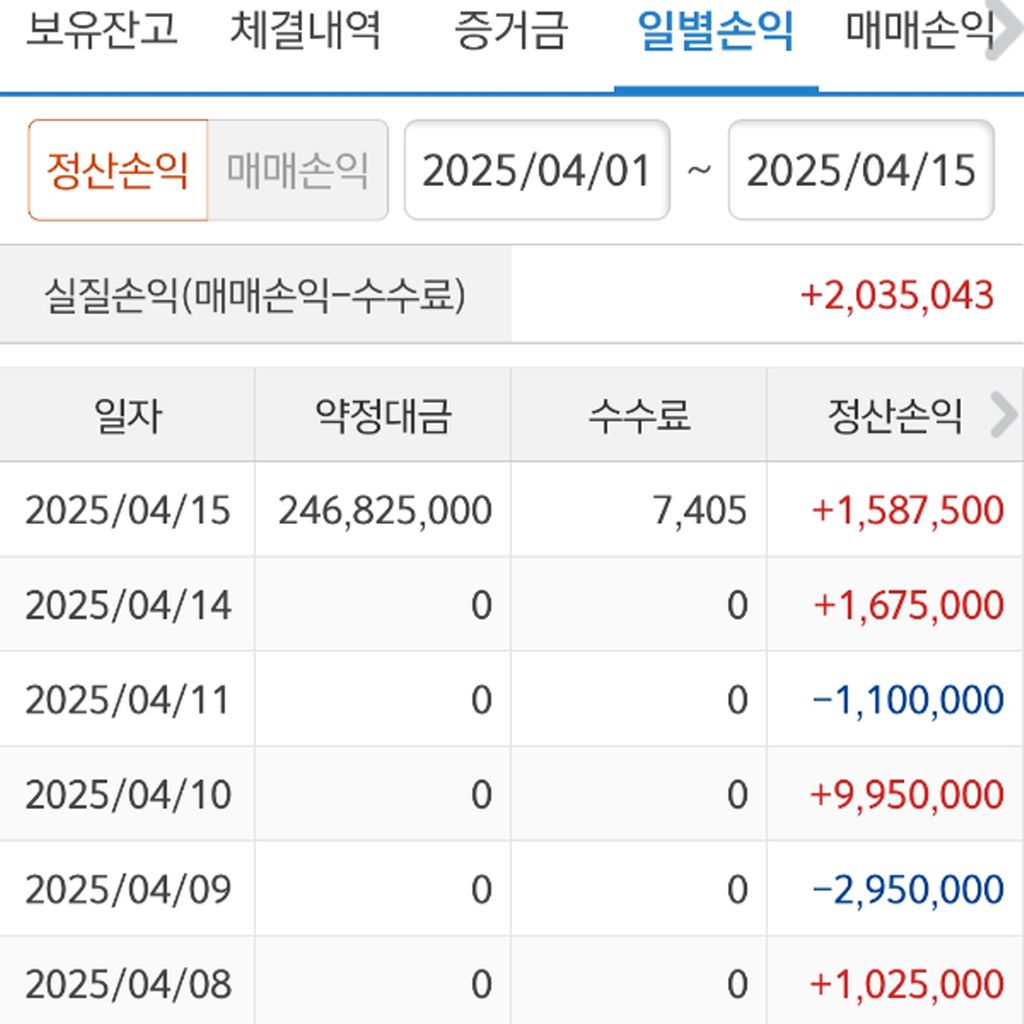
Task: Click the 정산손익 column header text
Action: point(894,416)
